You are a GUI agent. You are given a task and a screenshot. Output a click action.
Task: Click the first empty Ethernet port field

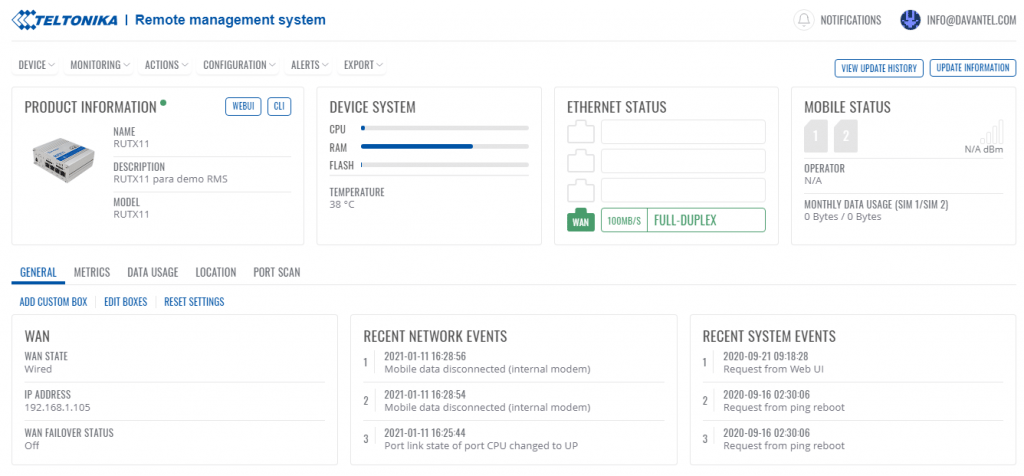click(x=683, y=132)
